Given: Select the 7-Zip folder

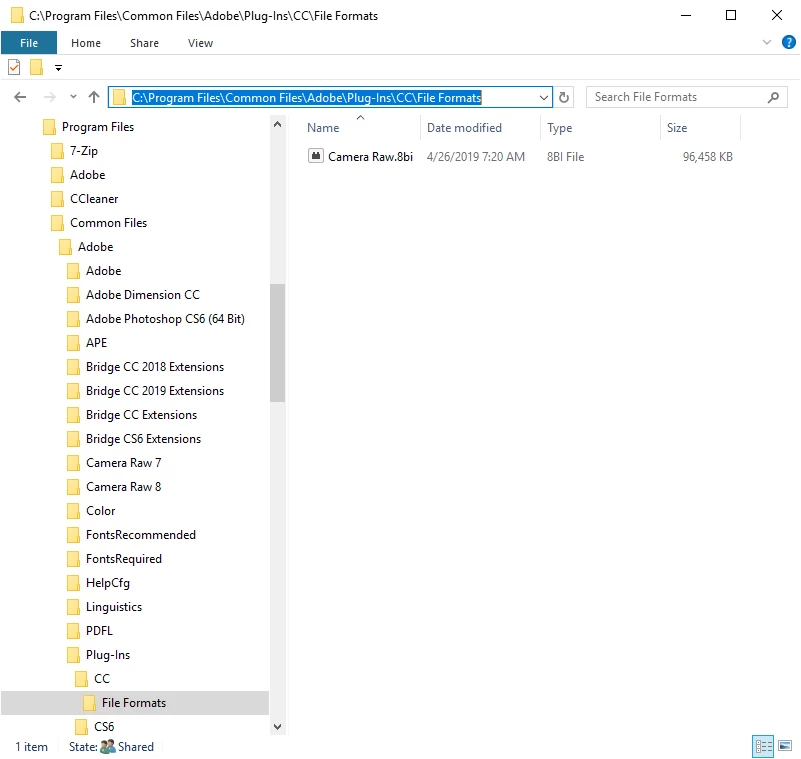Looking at the screenshot, I should pyautogui.click(x=84, y=151).
